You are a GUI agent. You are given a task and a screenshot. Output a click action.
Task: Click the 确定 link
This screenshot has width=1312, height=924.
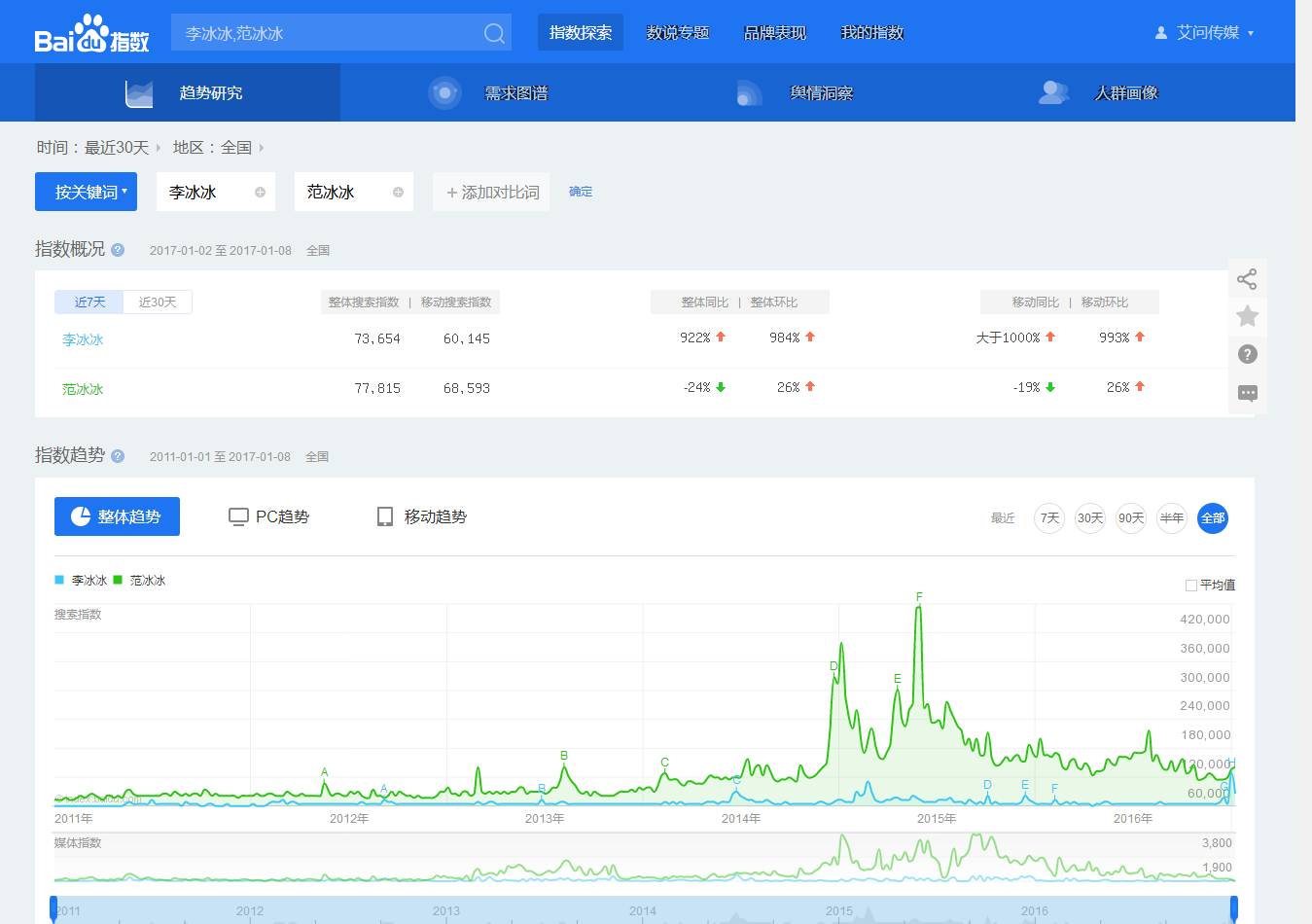(581, 192)
